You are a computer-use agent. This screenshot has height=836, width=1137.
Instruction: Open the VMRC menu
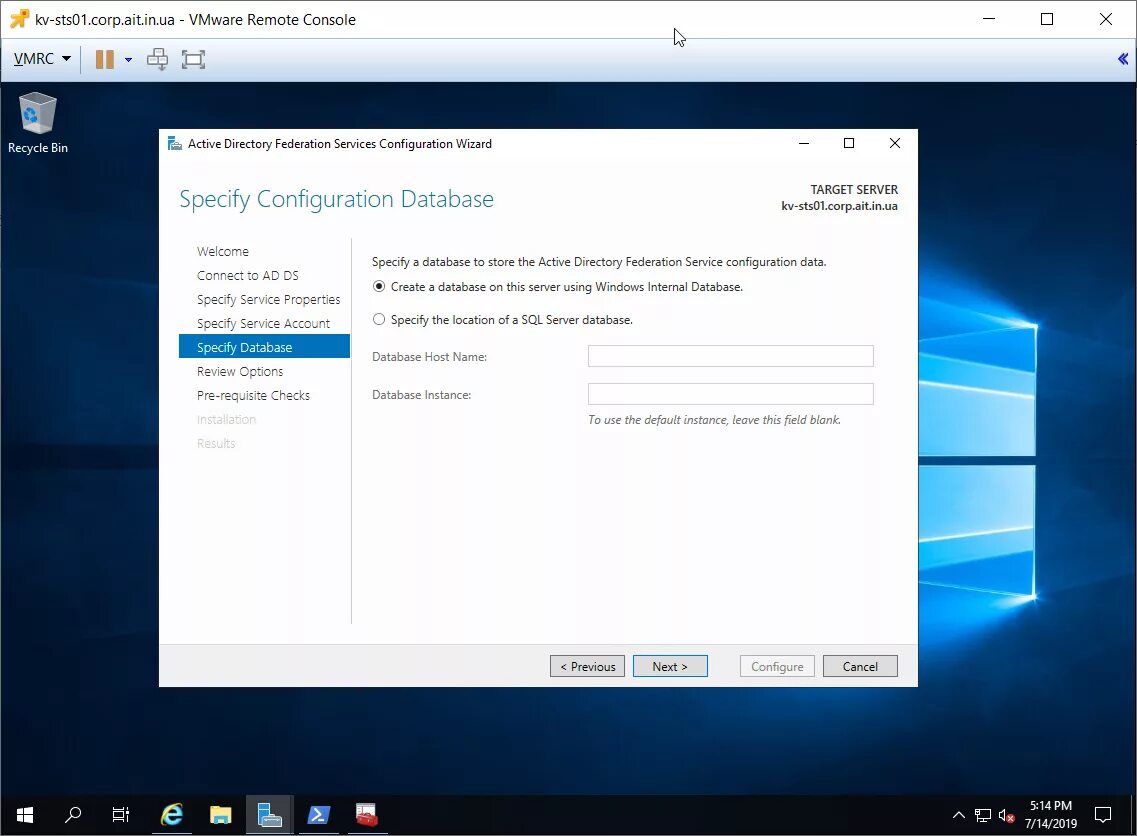42,59
